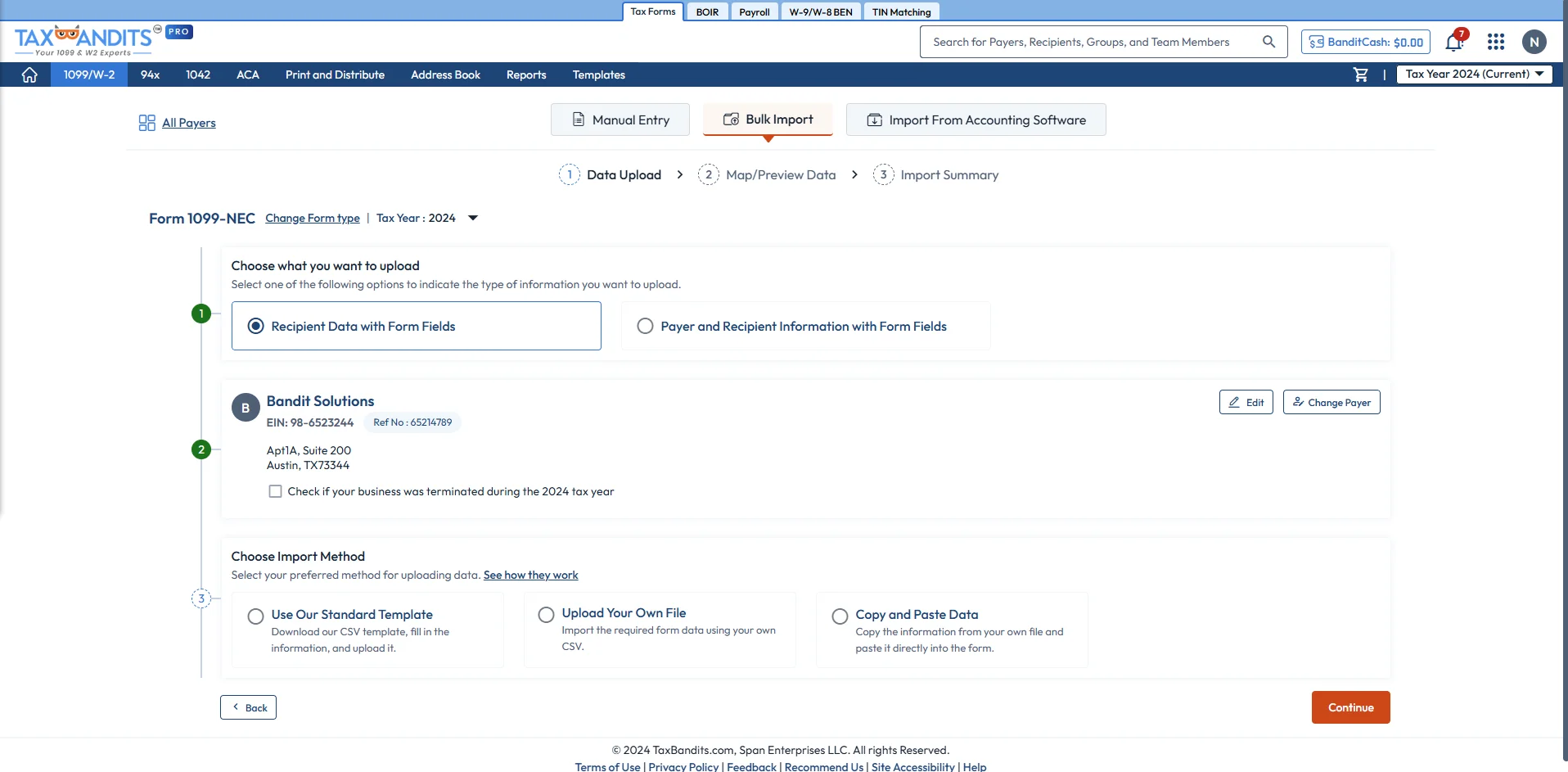Expand the Tax Year : 2024 arrow

(x=472, y=218)
